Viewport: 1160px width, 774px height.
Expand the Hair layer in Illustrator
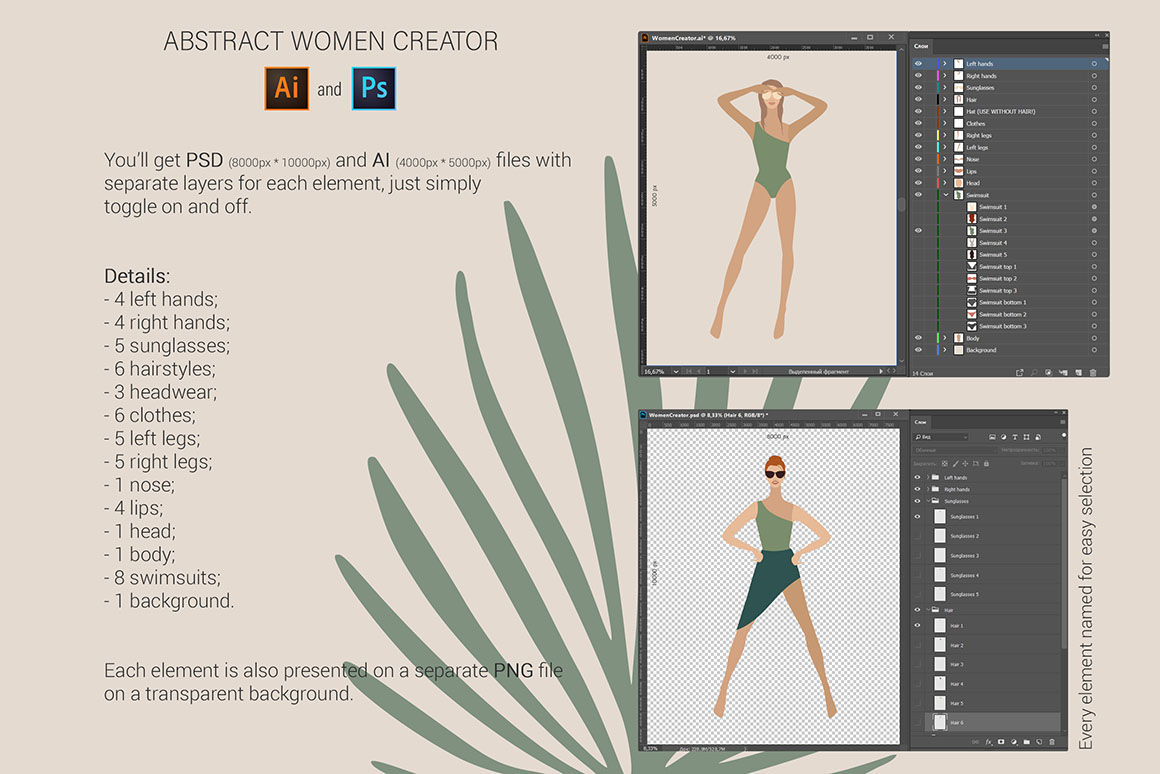tap(944, 100)
